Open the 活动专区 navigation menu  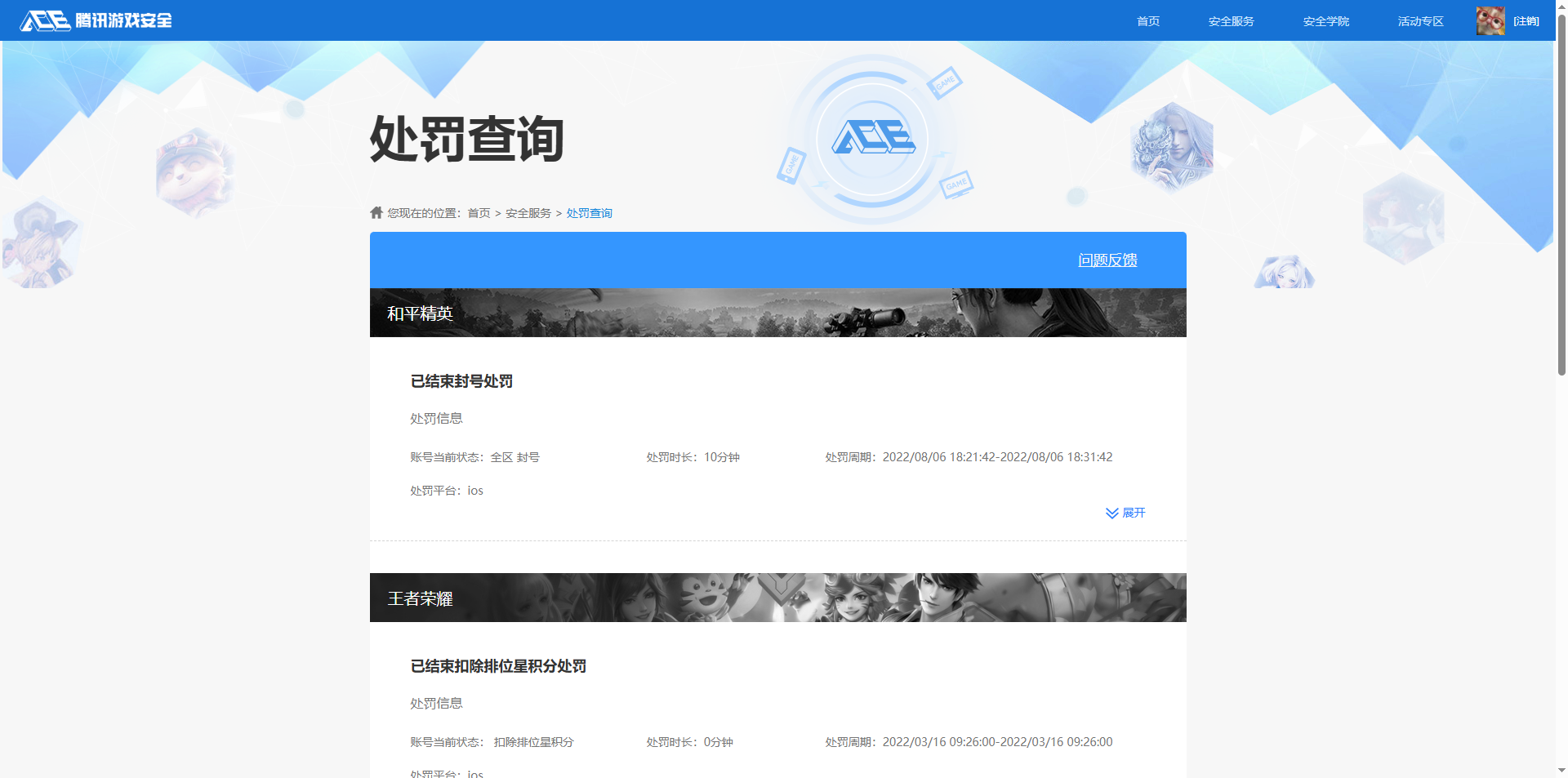(x=1420, y=21)
